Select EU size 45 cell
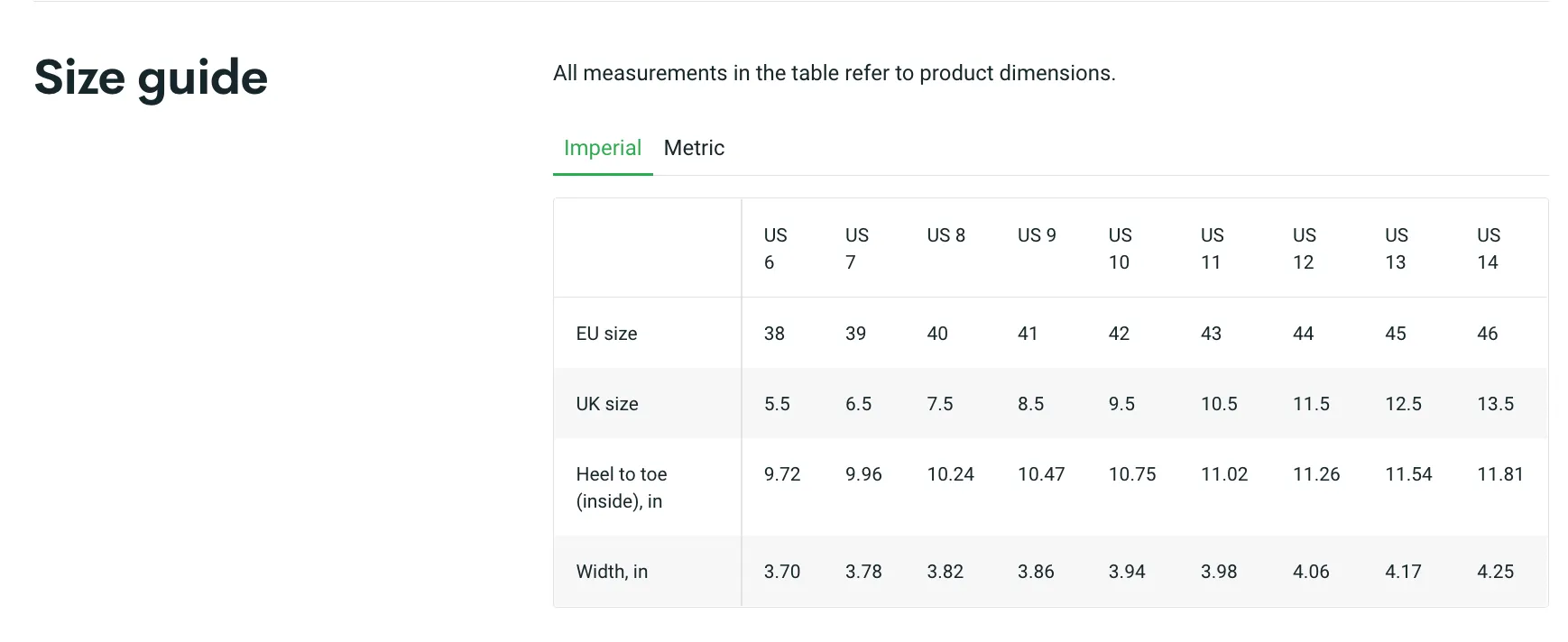 1395,334
